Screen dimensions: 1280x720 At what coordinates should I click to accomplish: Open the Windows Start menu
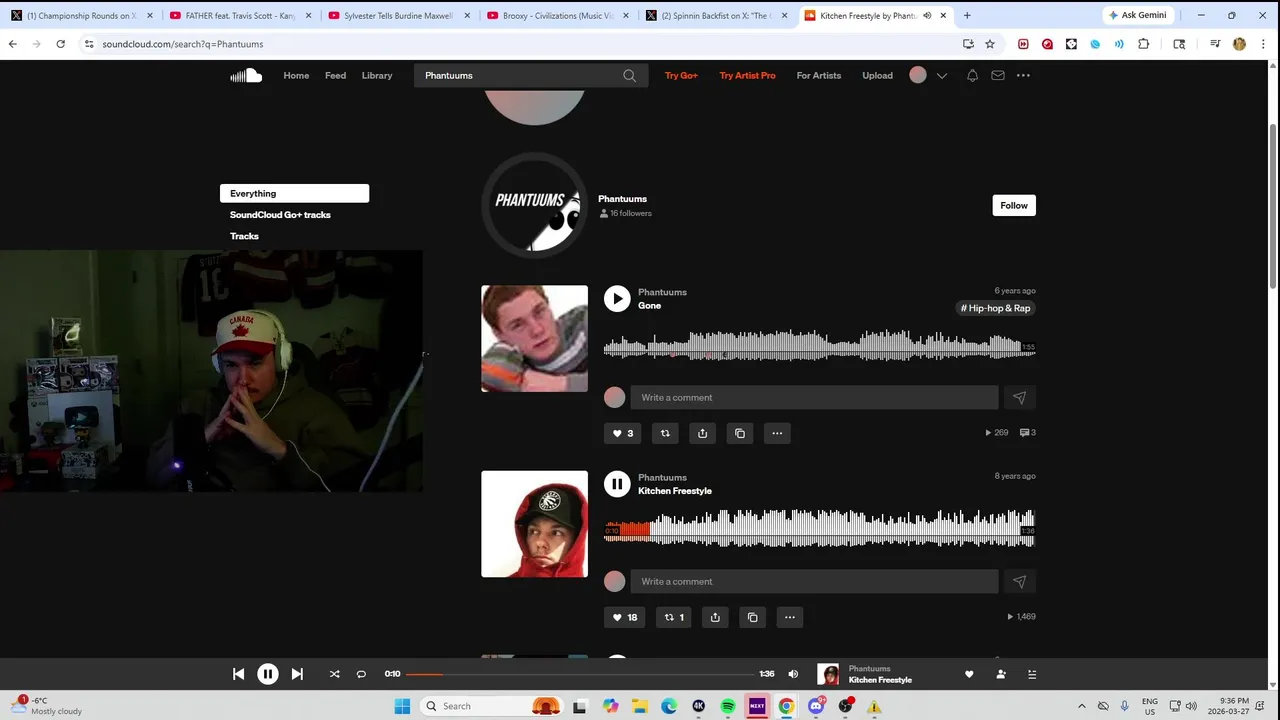pos(402,706)
